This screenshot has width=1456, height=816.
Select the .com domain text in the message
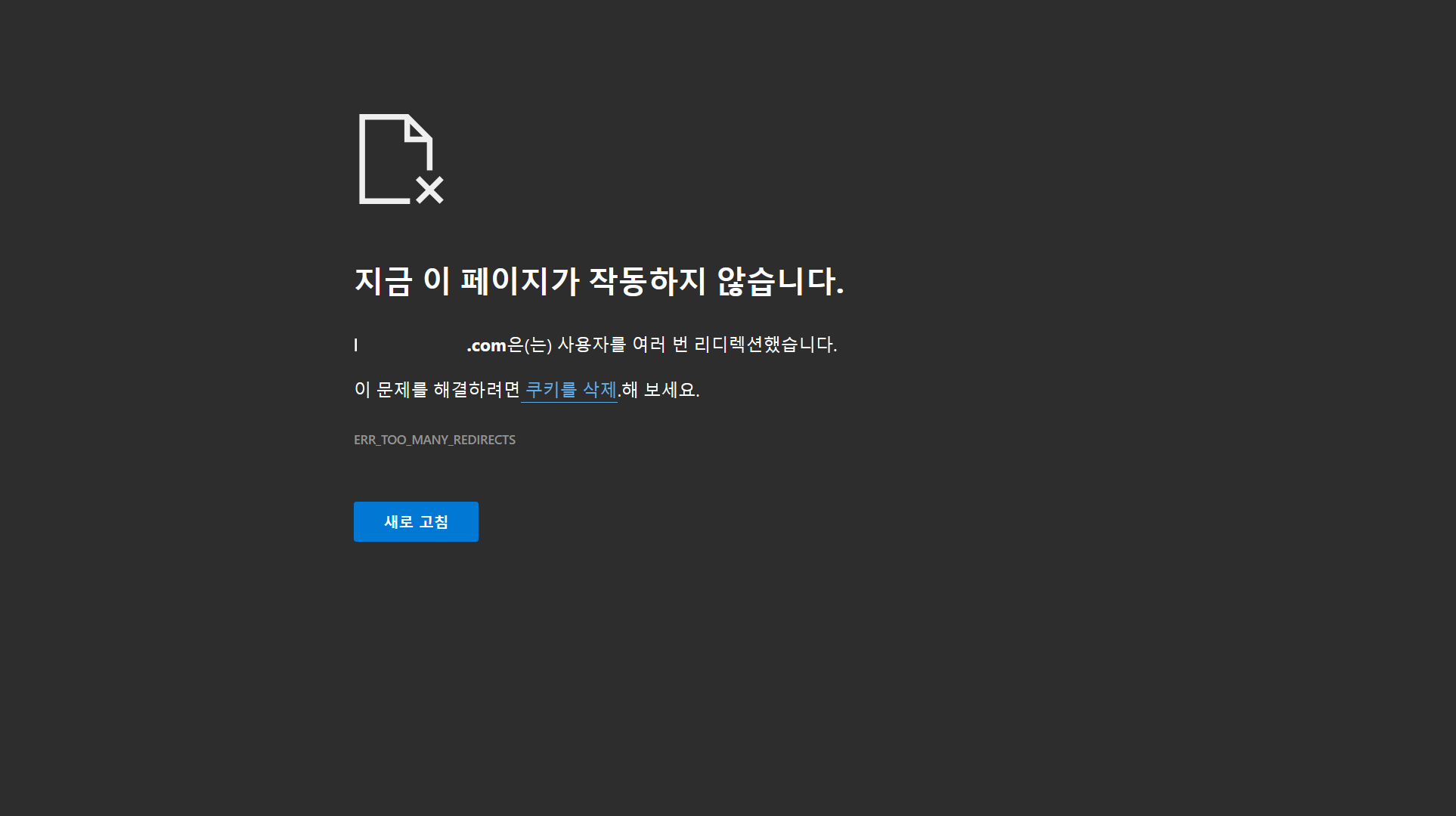[x=486, y=345]
